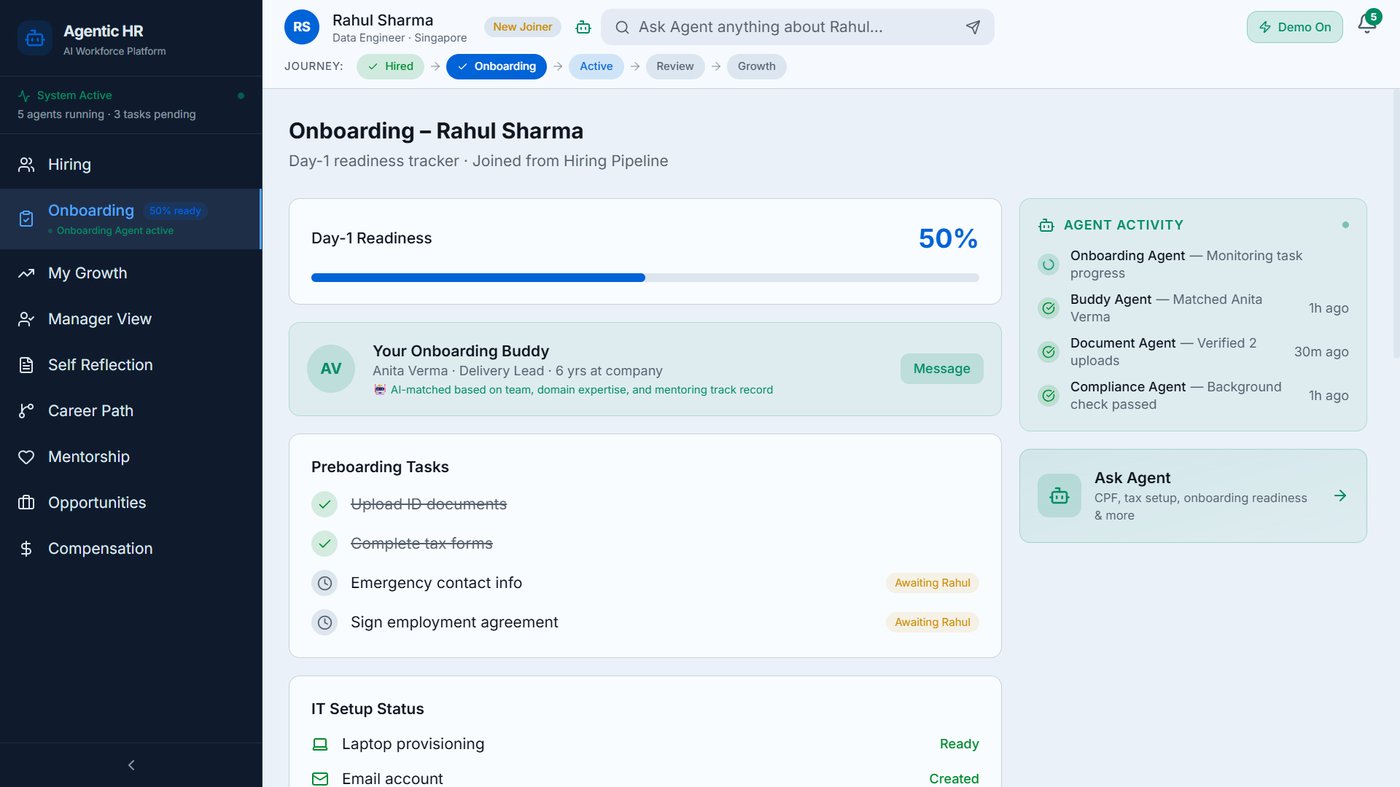Image resolution: width=1400 pixels, height=787 pixels.
Task: Message onboarding buddy Anita Verma
Action: pos(942,369)
